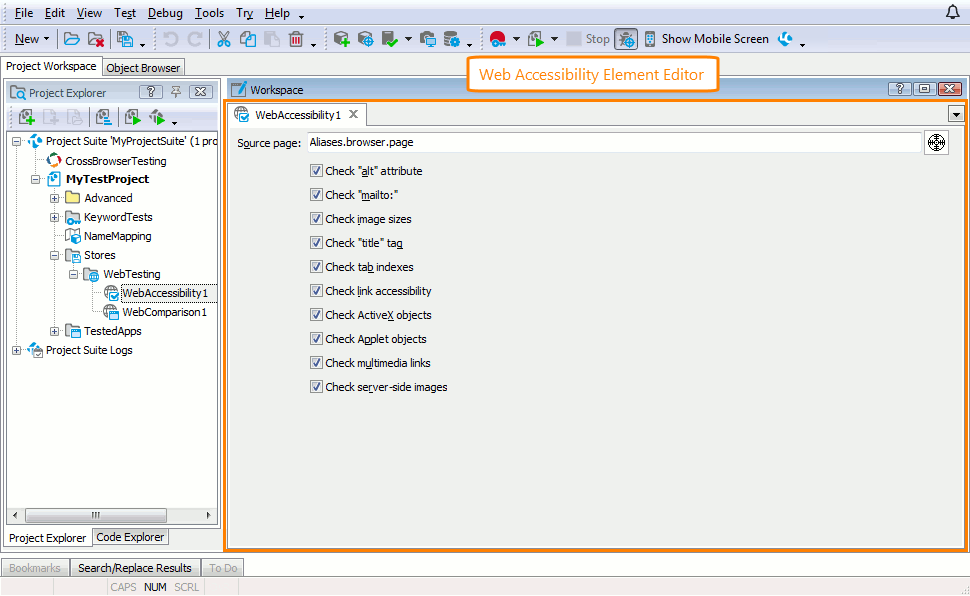Image resolution: width=970 pixels, height=596 pixels.
Task: Collapse the Stores tree node
Action: pyautogui.click(x=54, y=256)
